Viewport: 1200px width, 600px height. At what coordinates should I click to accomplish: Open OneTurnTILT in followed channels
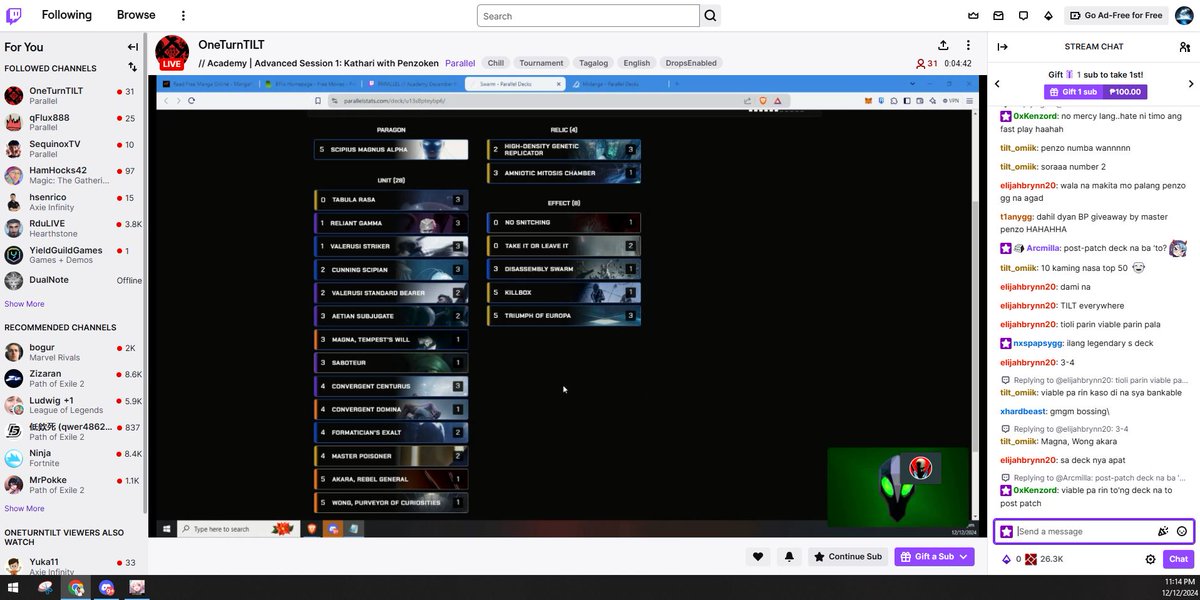71,95
